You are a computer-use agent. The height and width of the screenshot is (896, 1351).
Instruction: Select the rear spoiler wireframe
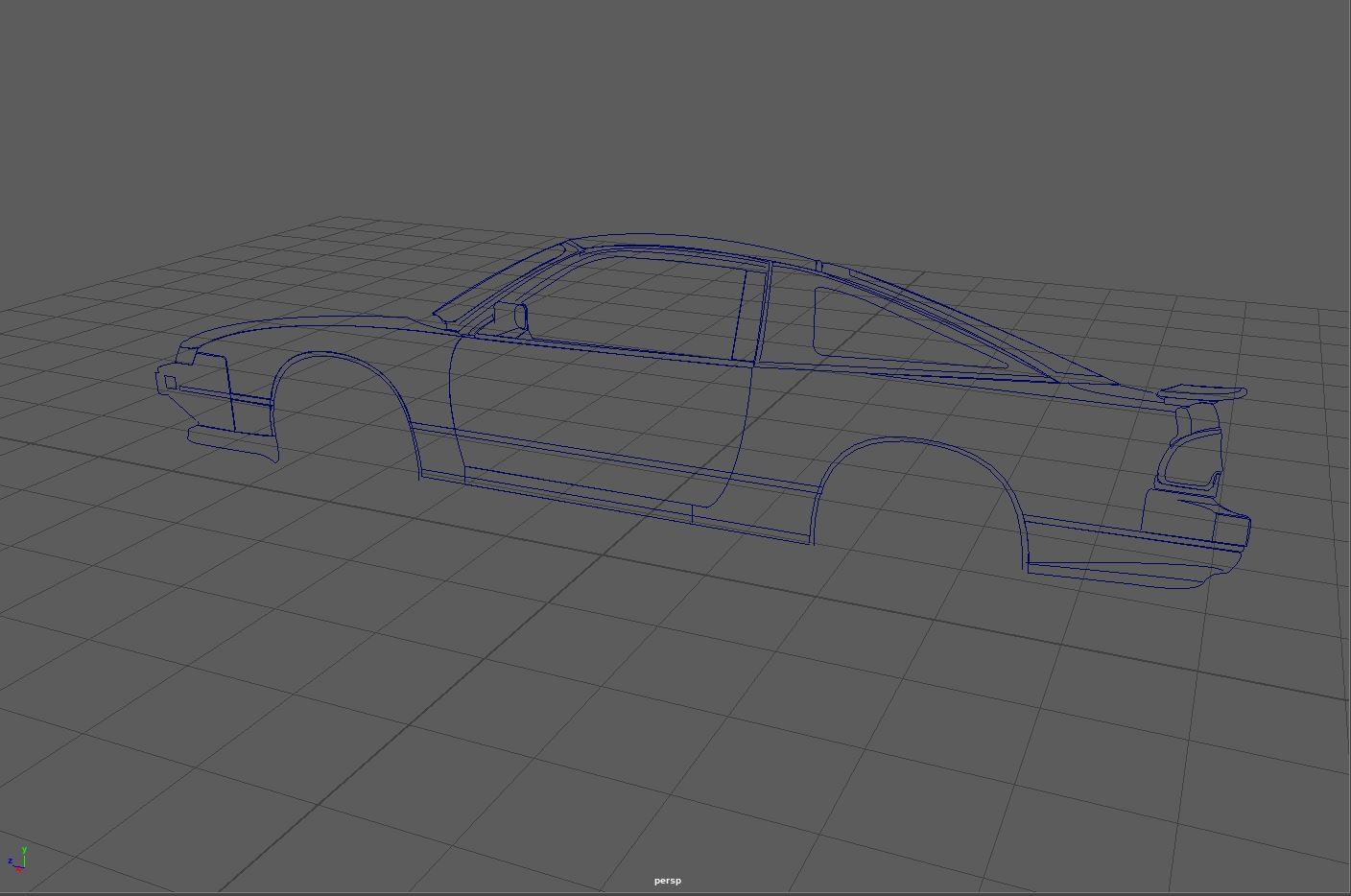click(1202, 392)
